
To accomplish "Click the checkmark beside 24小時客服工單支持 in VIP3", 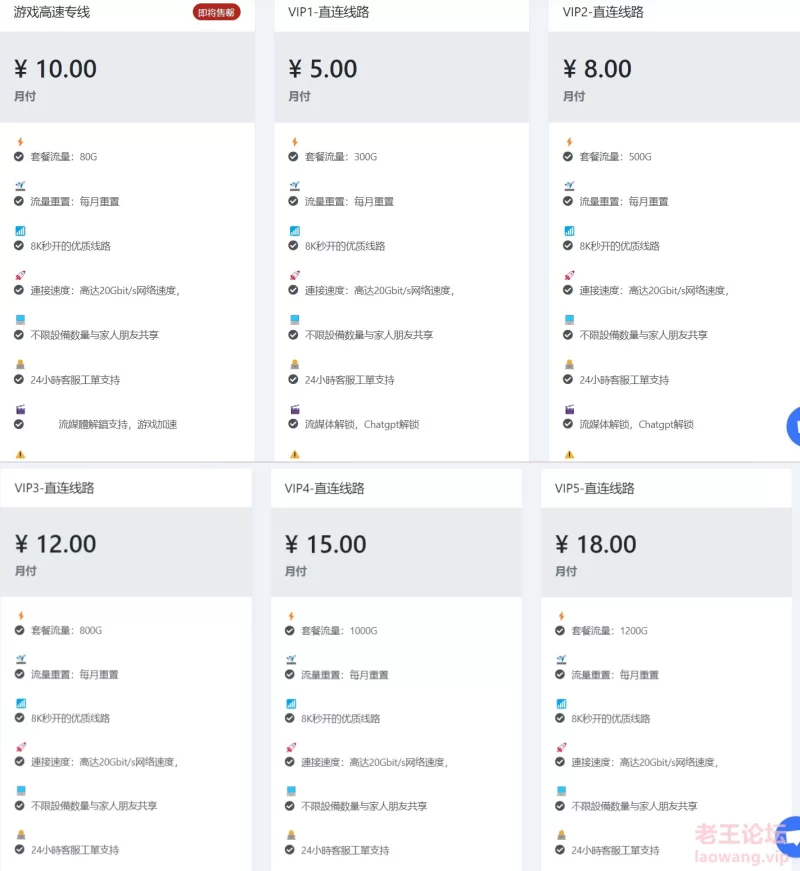I will (x=19, y=849).
